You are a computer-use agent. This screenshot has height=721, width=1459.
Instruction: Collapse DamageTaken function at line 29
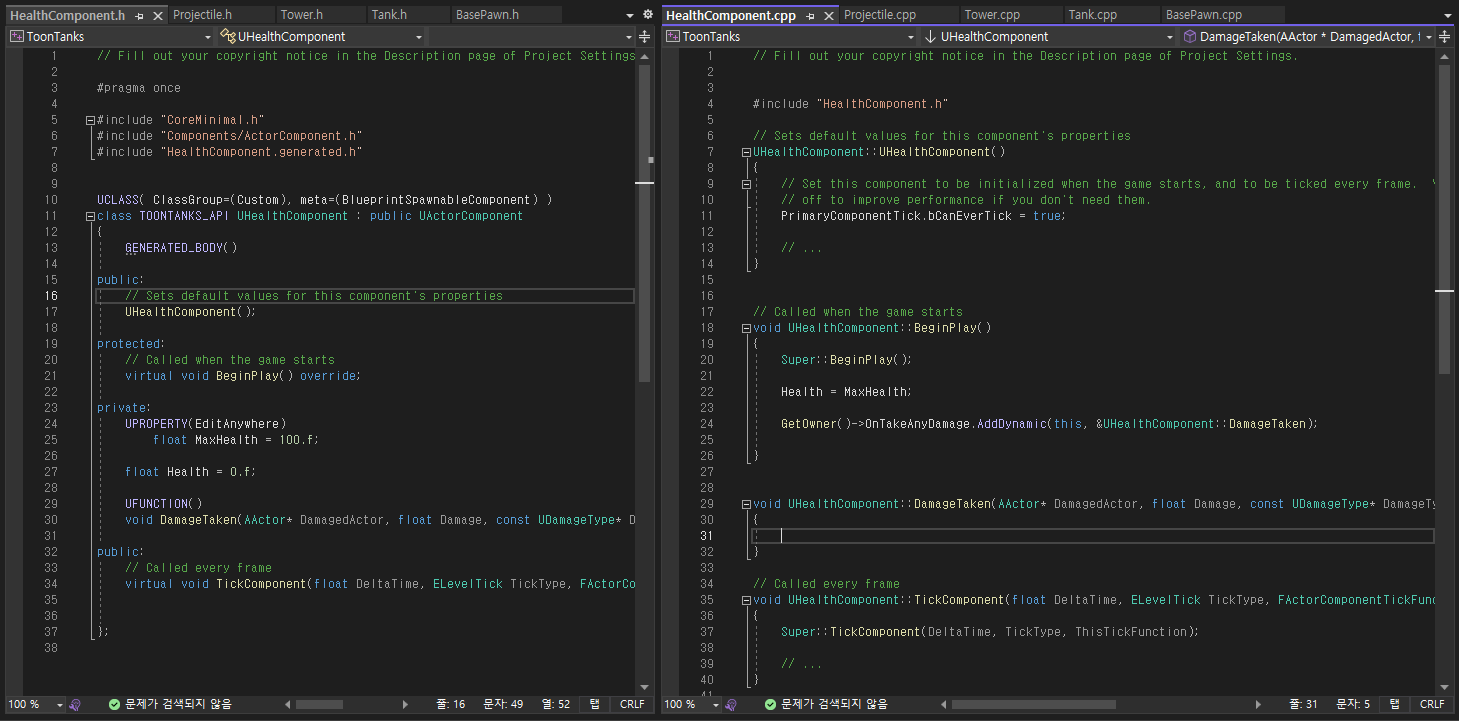tap(746, 504)
